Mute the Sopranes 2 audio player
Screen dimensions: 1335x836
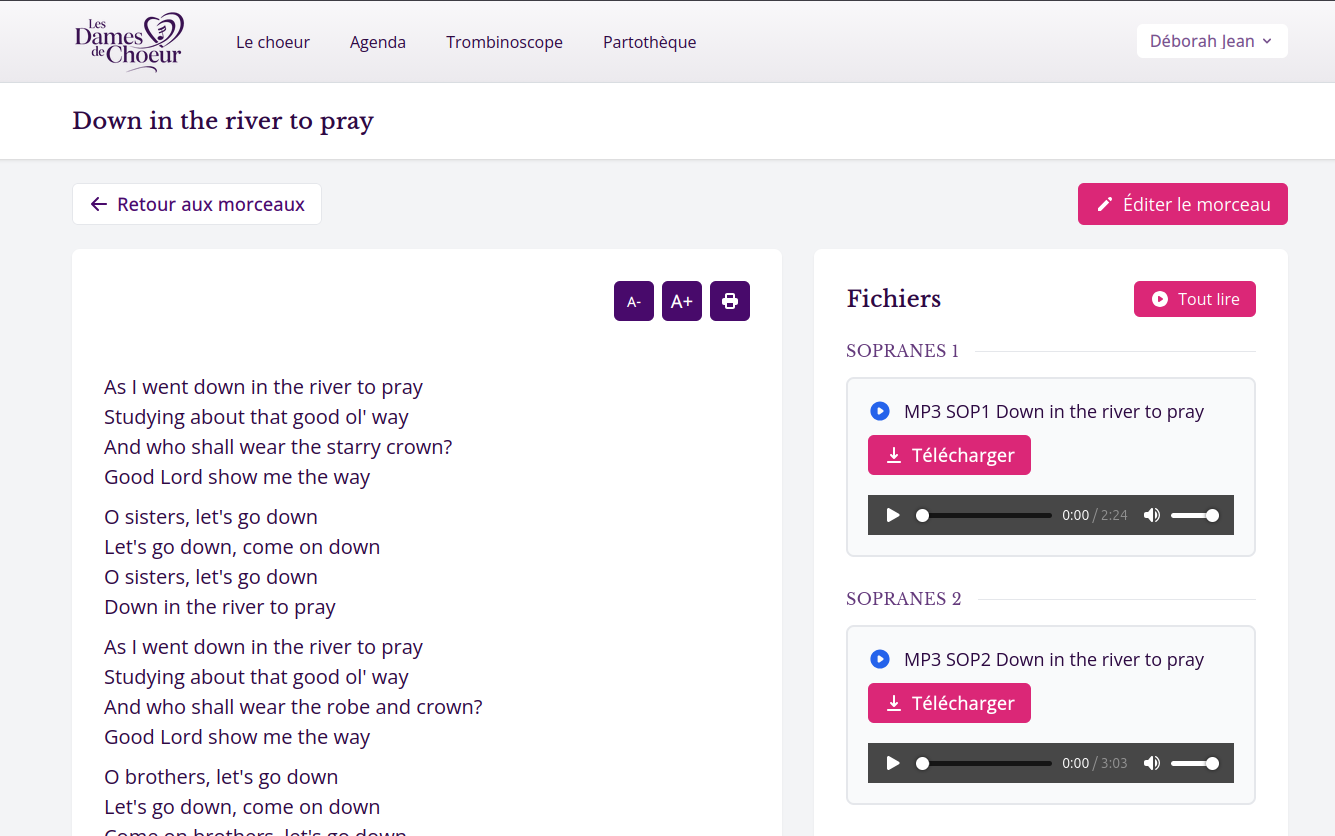1152,763
